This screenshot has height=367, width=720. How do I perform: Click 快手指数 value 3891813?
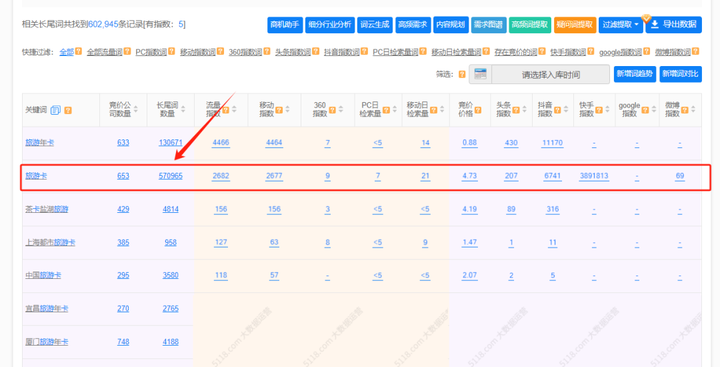pos(594,176)
